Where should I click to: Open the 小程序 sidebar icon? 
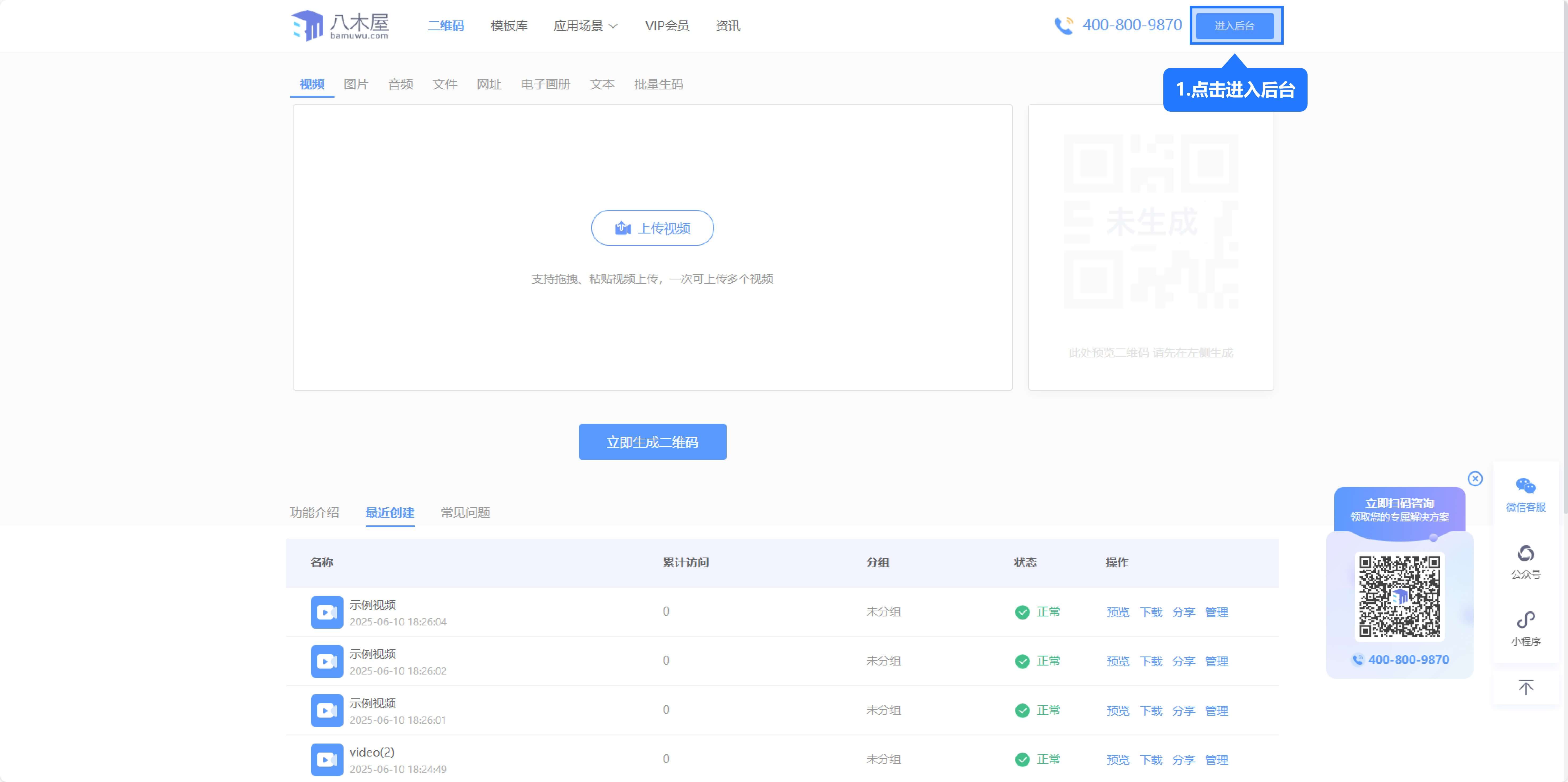click(x=1526, y=620)
